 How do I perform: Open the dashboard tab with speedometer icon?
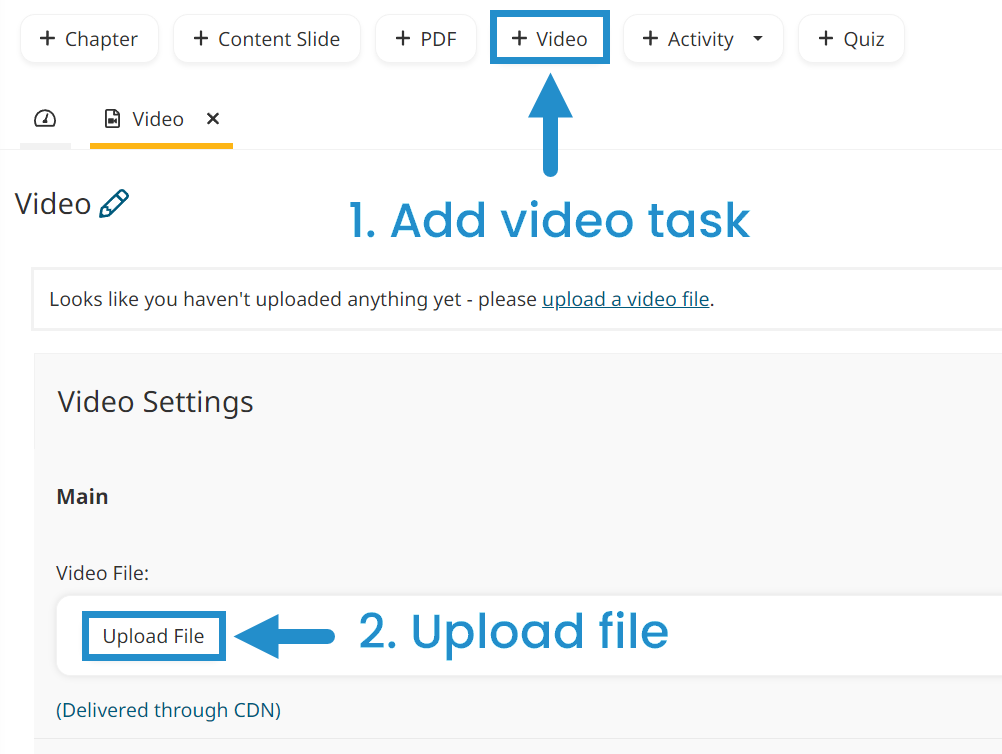pos(45,118)
